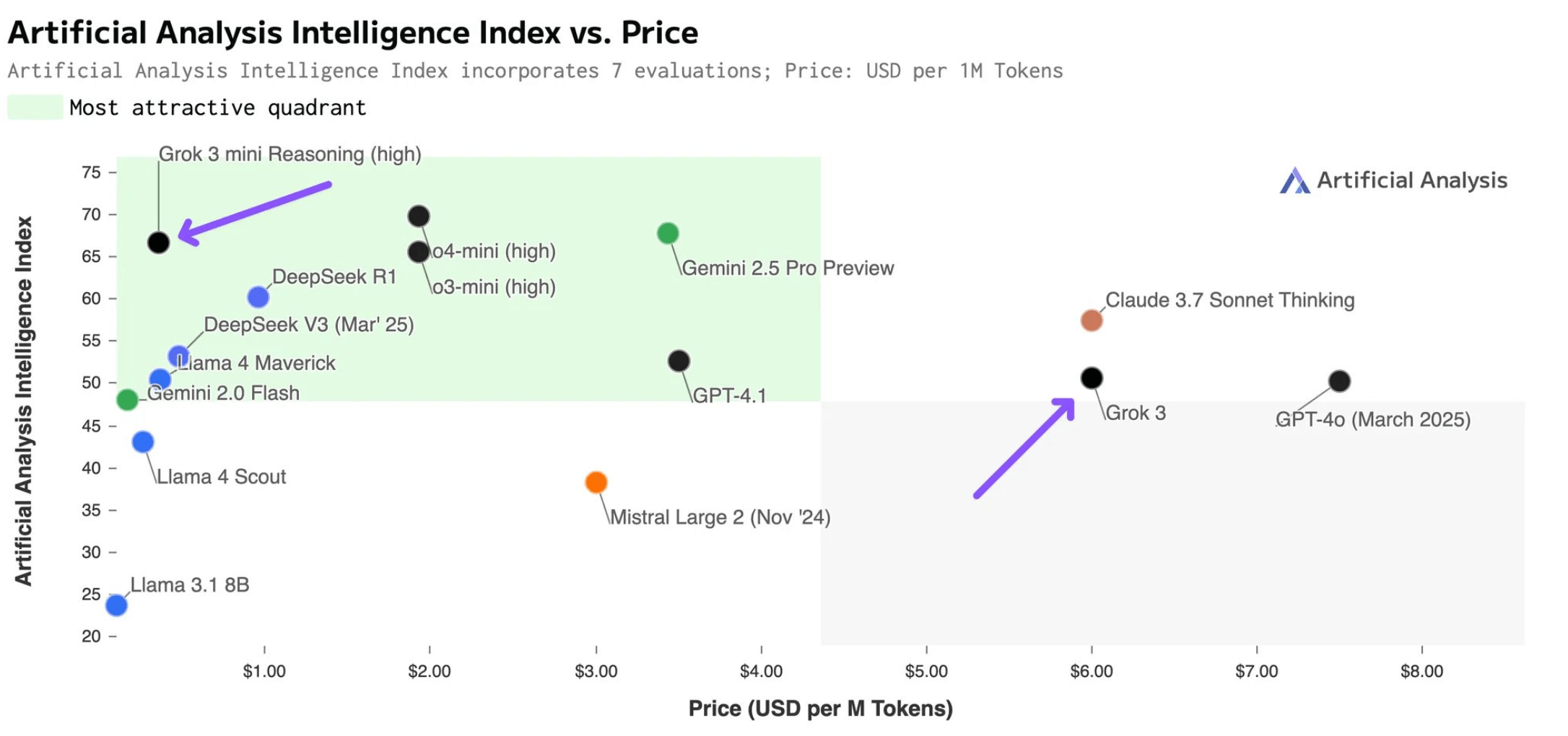
Task: Click the Most attractive quadrant legend swatch
Action: pyautogui.click(x=35, y=108)
